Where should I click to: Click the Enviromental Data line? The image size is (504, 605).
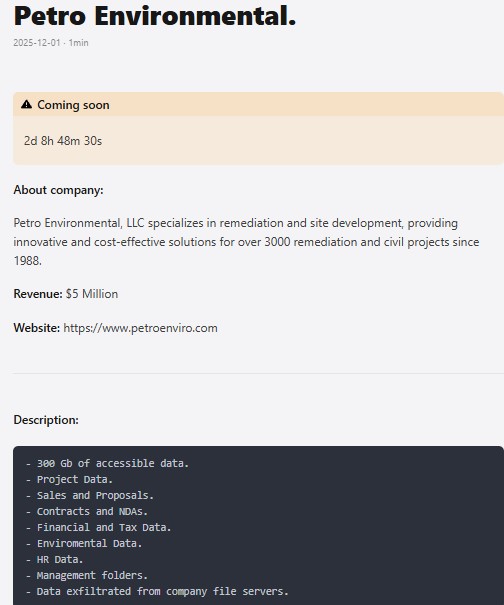click(x=84, y=543)
